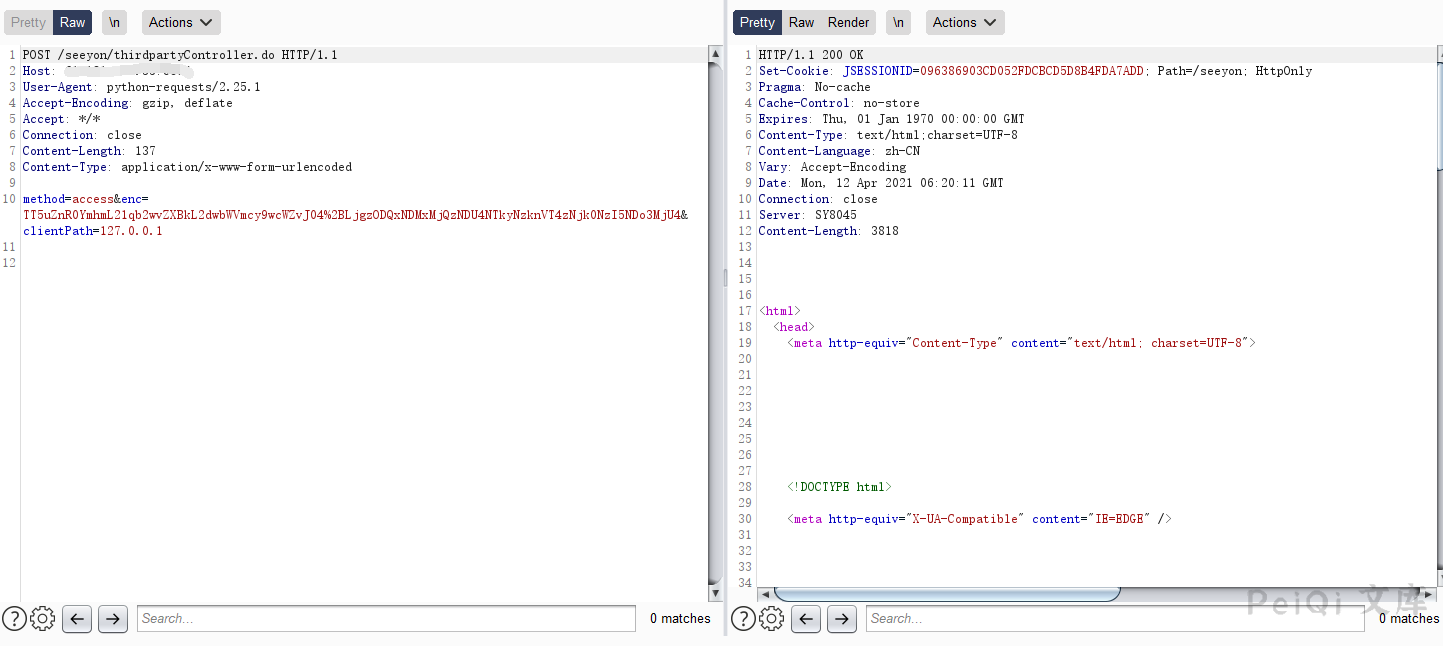Go to next match in request panel
Viewport: 1443px width, 646px height.
pos(112,619)
